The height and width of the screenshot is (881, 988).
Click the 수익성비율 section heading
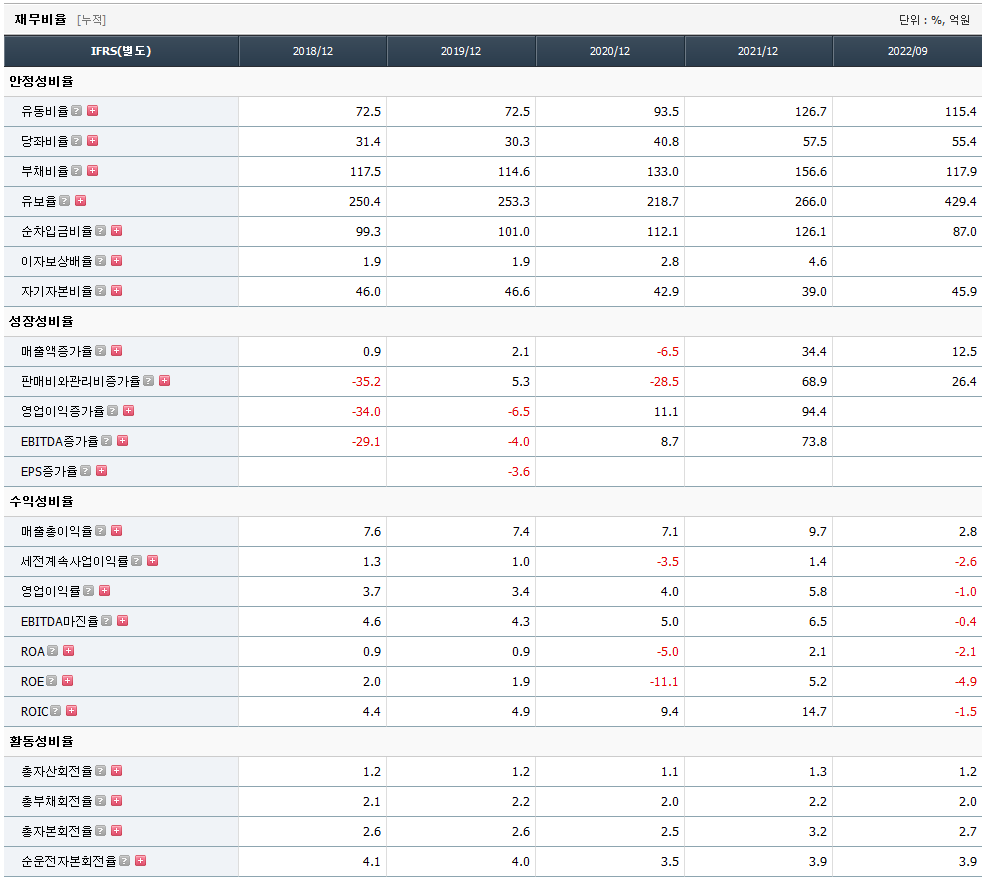(x=41, y=501)
